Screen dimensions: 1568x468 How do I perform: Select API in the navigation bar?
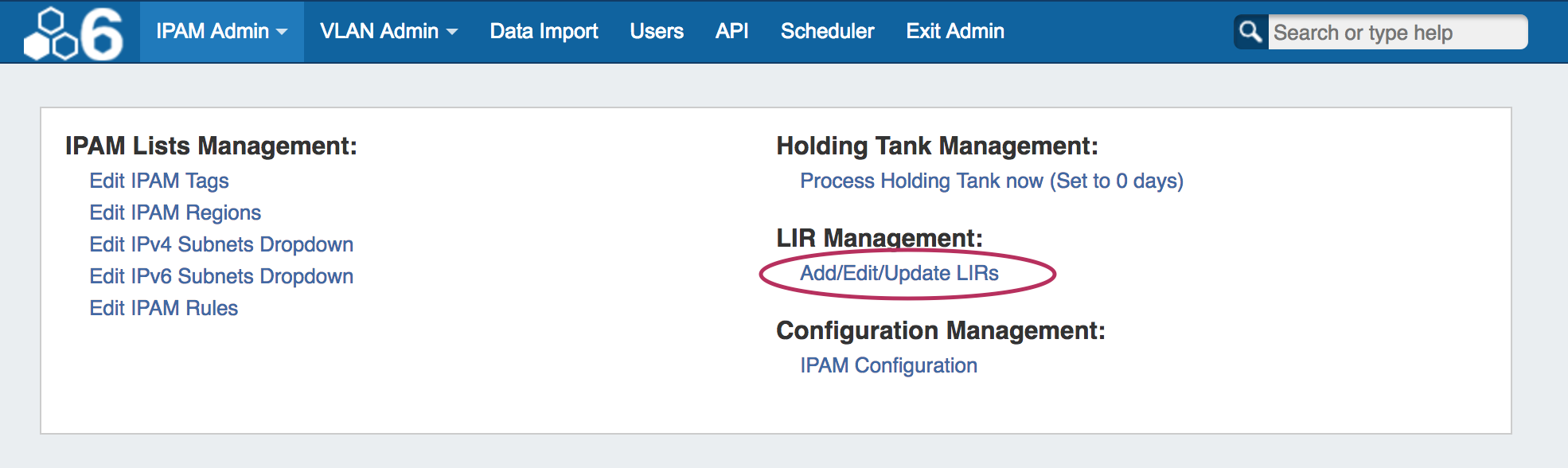[x=731, y=31]
